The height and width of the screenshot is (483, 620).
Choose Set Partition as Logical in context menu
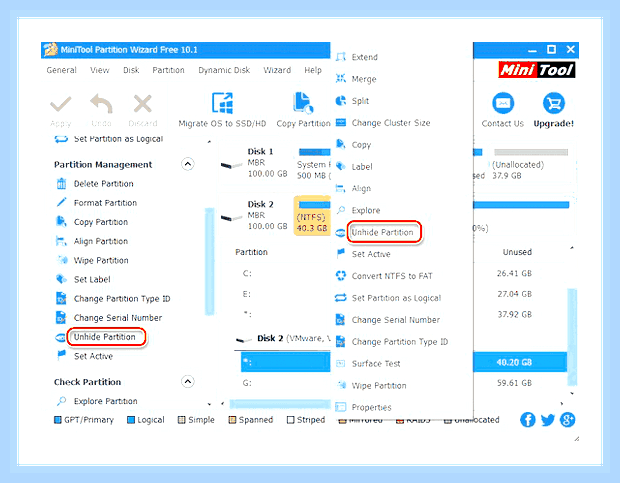(x=397, y=298)
